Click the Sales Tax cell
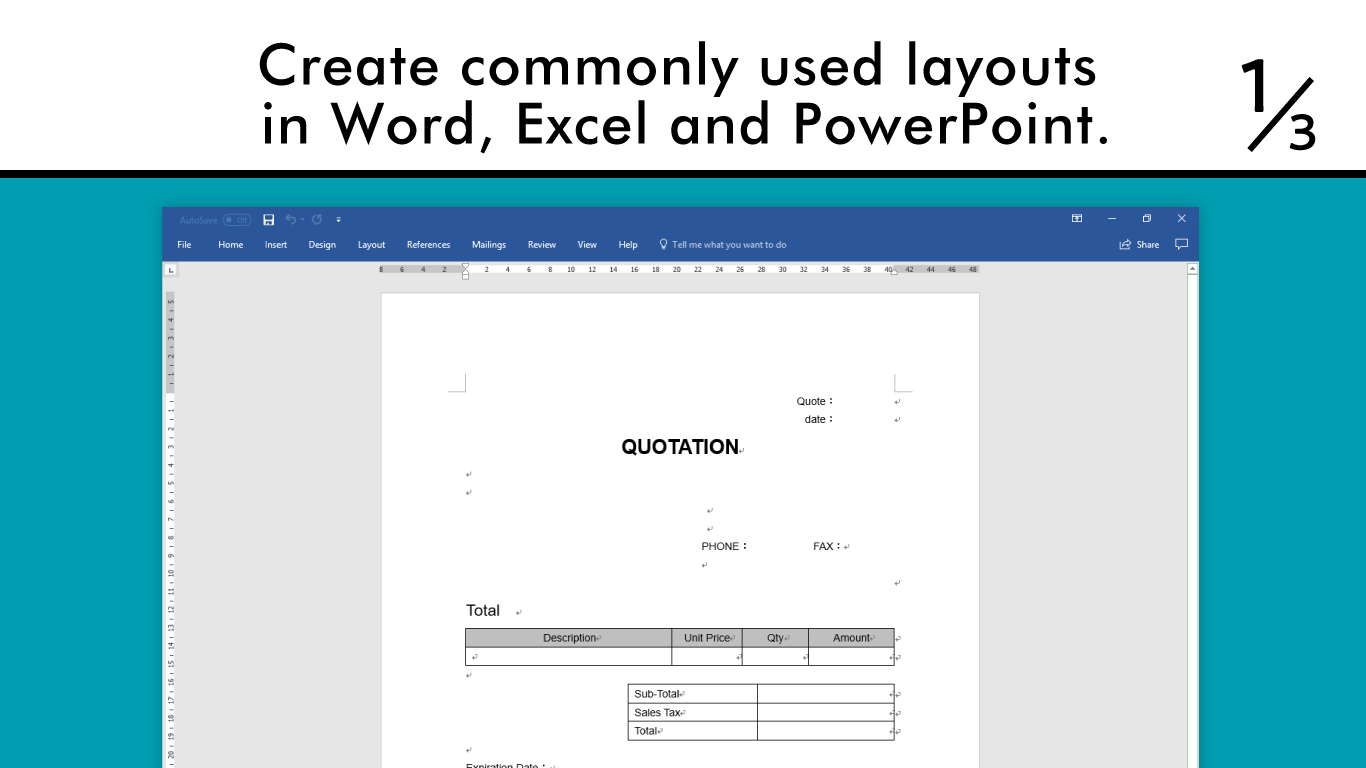Screen dimensions: 1366x768 pos(692,712)
